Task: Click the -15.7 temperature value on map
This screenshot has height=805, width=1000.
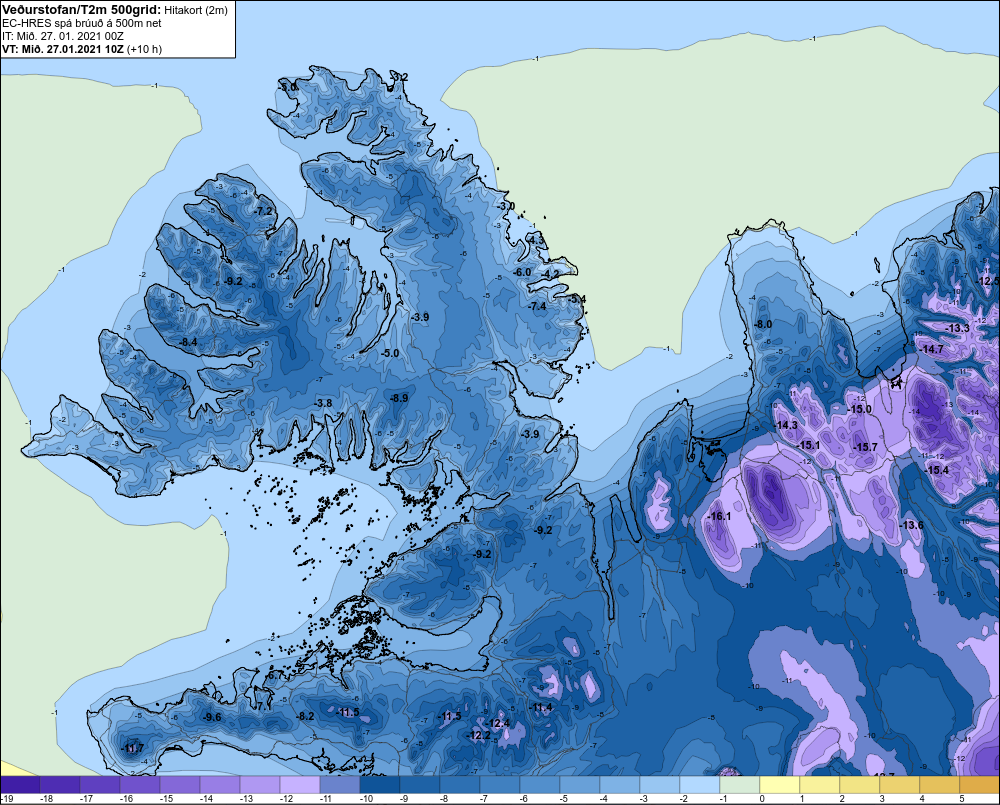Action: point(865,447)
